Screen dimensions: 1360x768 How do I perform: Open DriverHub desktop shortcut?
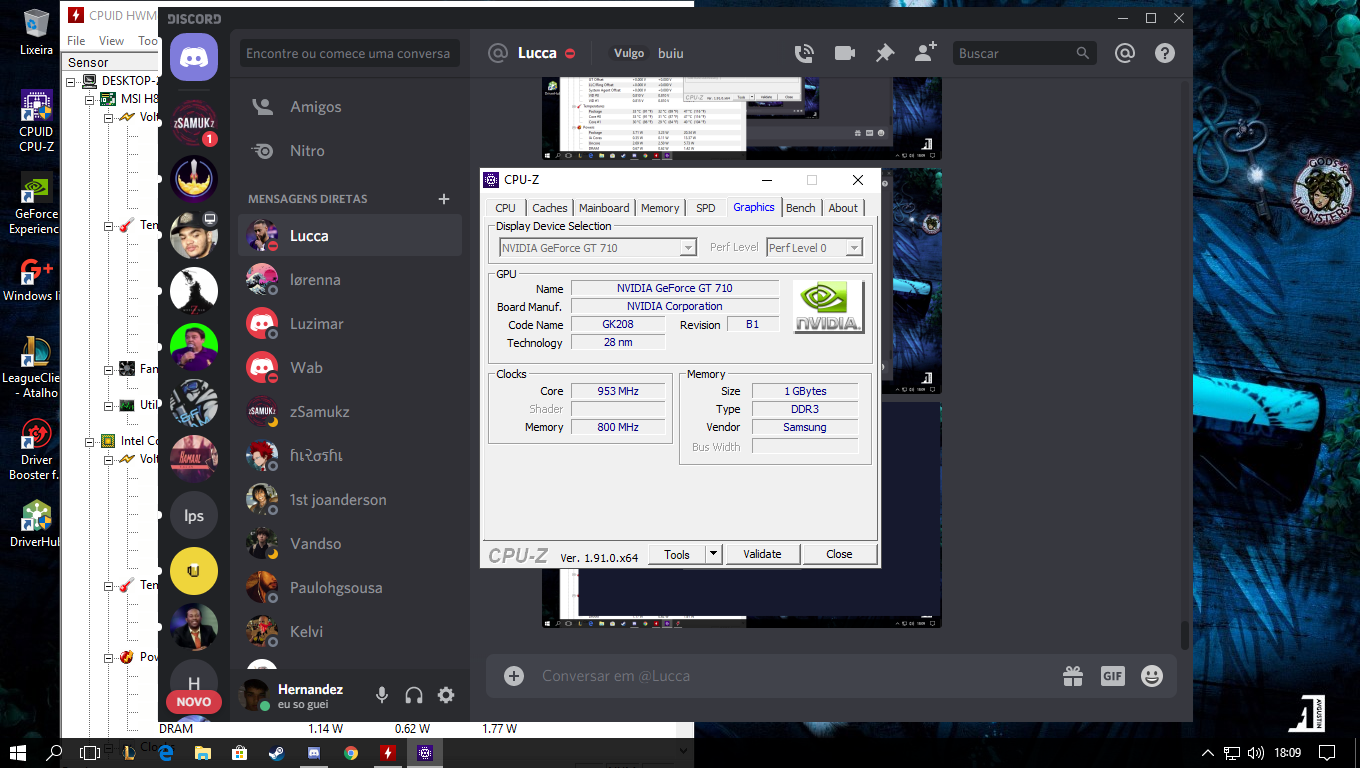point(36,523)
